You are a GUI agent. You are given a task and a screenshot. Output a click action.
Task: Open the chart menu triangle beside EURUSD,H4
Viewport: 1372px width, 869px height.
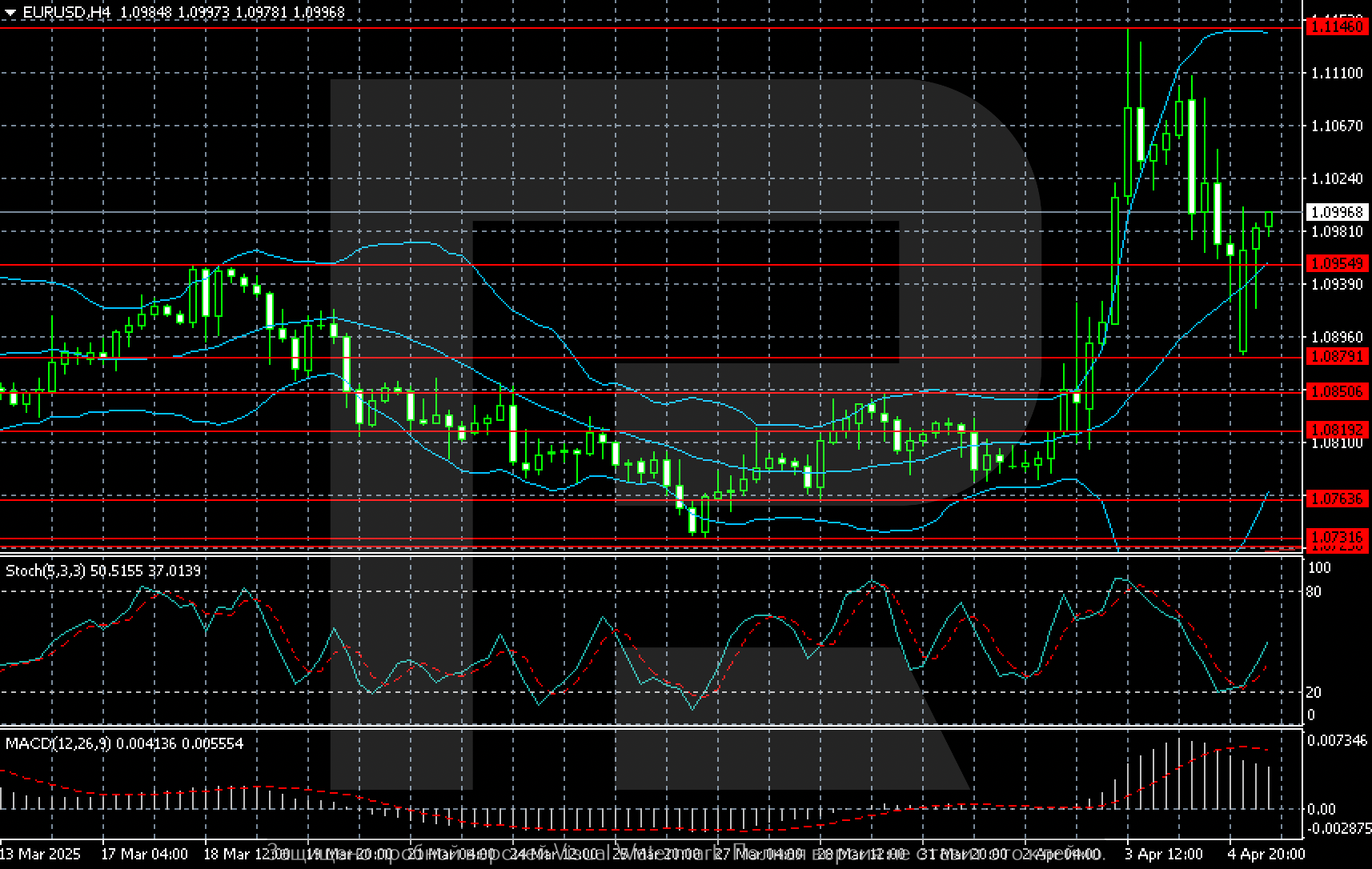(10, 13)
